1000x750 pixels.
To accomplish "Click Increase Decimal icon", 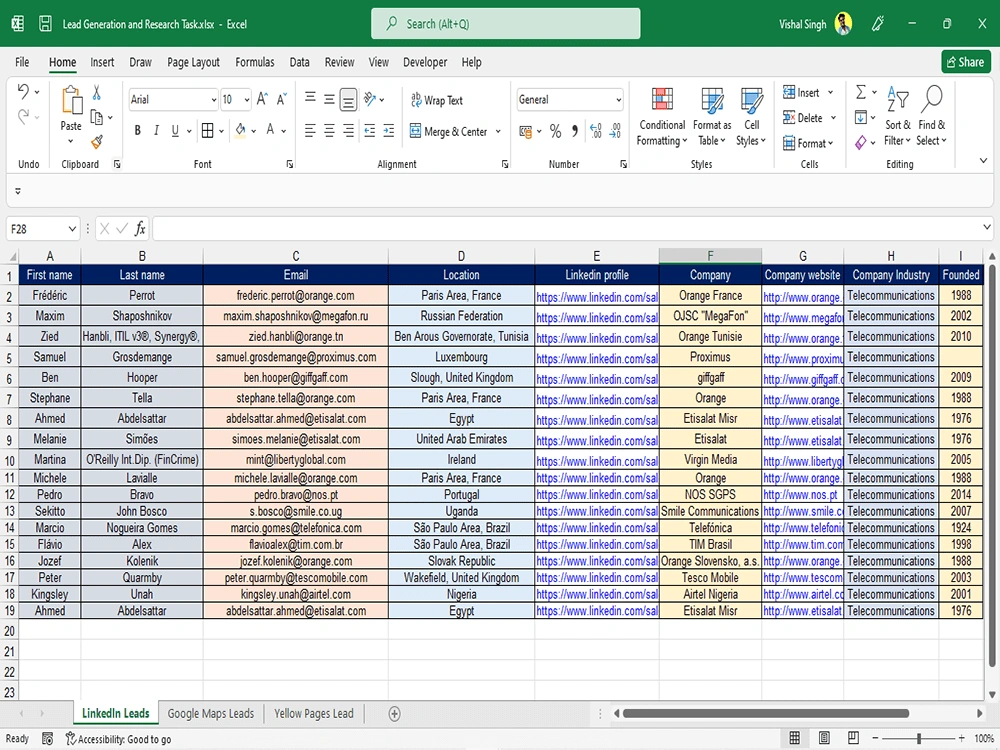I will click(x=596, y=131).
